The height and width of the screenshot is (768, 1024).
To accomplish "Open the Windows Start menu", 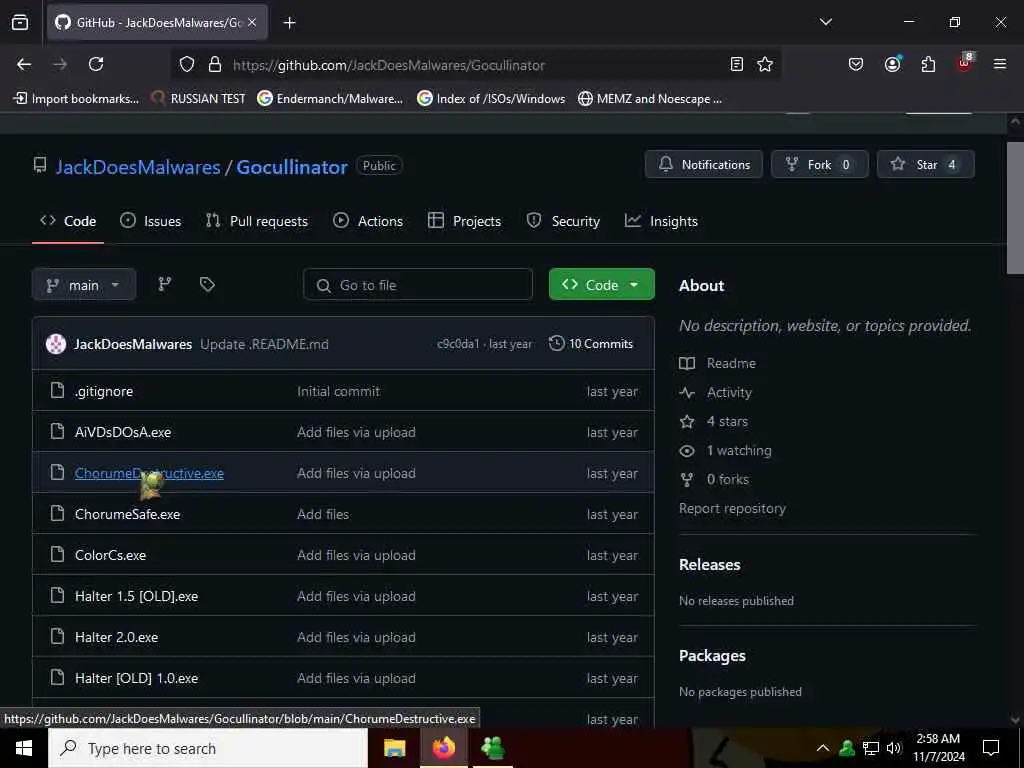I will click(x=24, y=748).
